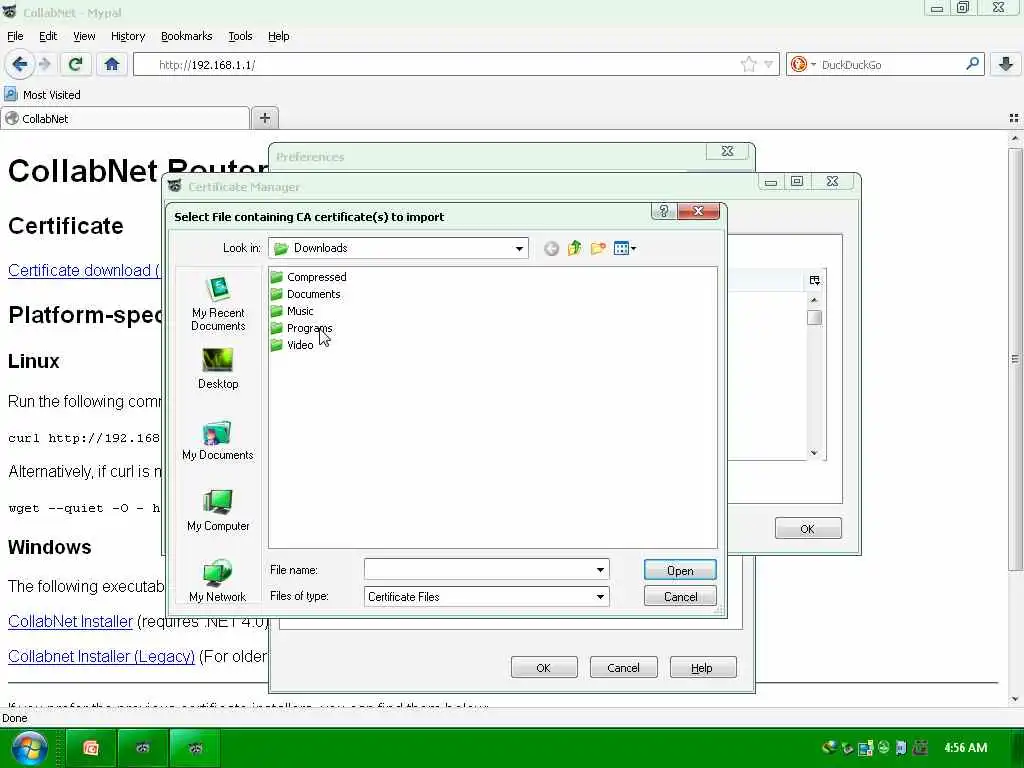Click Help in the Preferences window
This screenshot has width=1024, height=768.
click(x=703, y=667)
